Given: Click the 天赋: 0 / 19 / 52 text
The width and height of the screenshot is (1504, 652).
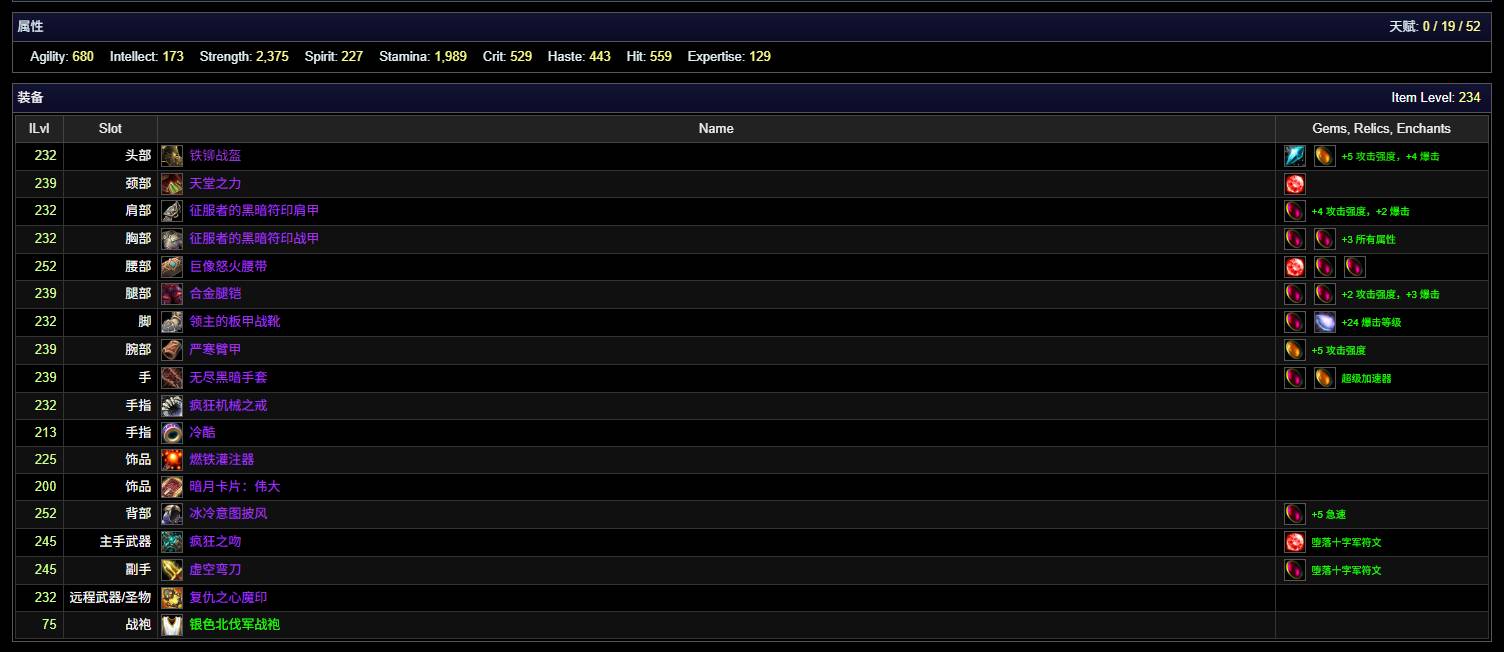Looking at the screenshot, I should coord(1435,27).
